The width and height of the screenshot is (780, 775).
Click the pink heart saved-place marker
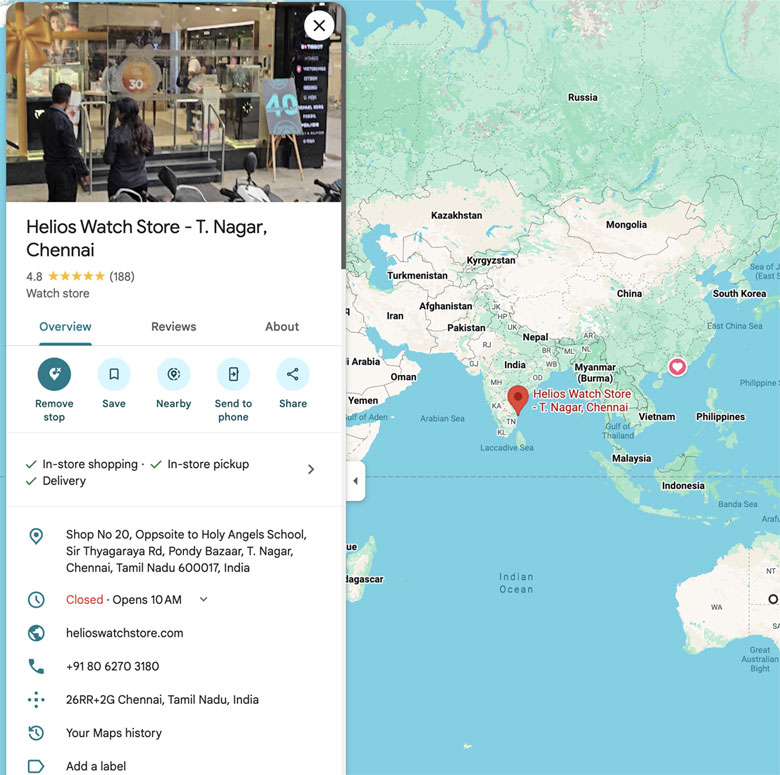[677, 367]
